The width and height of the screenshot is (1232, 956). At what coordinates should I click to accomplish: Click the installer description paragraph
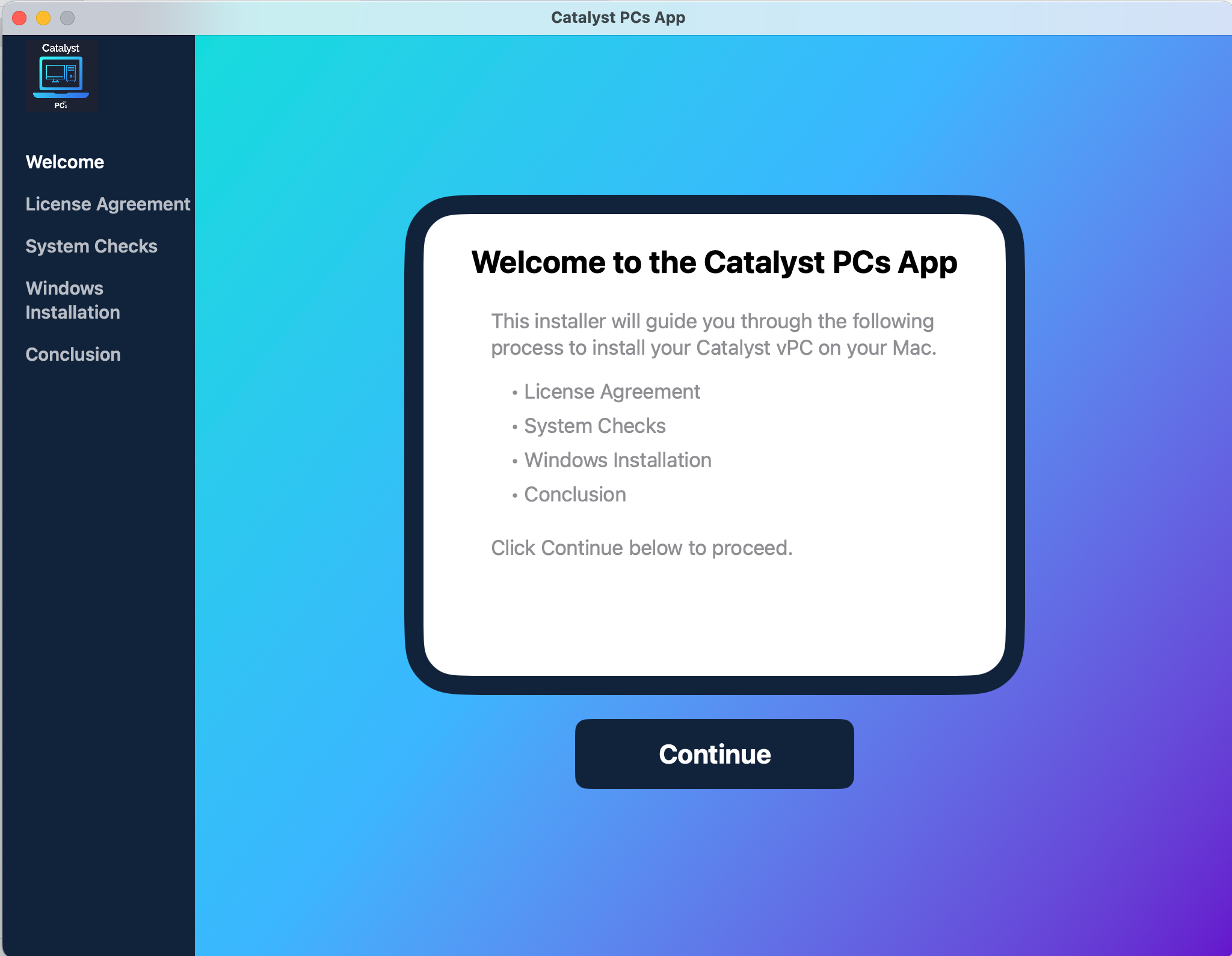[713, 334]
